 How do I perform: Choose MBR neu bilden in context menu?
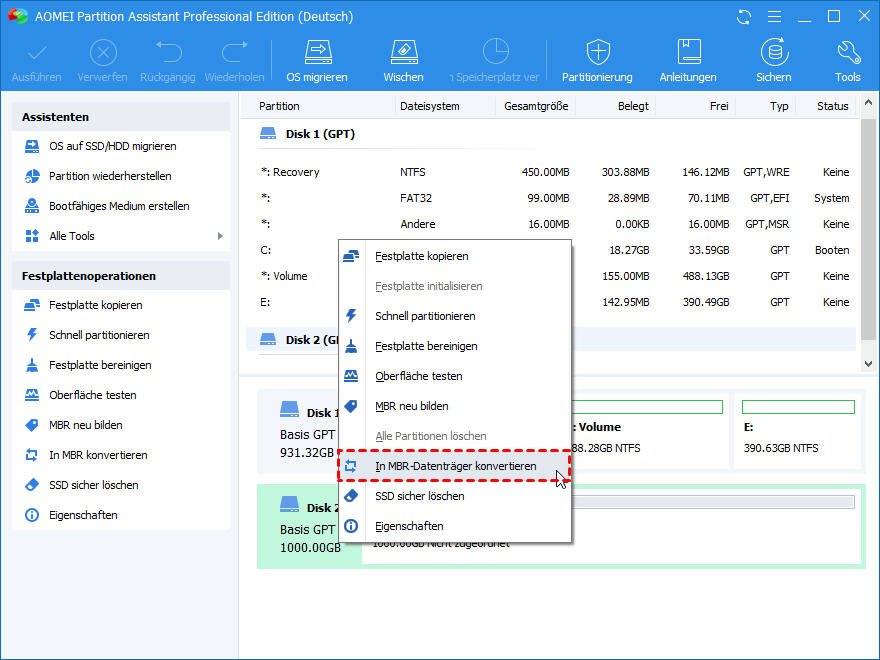[455, 406]
